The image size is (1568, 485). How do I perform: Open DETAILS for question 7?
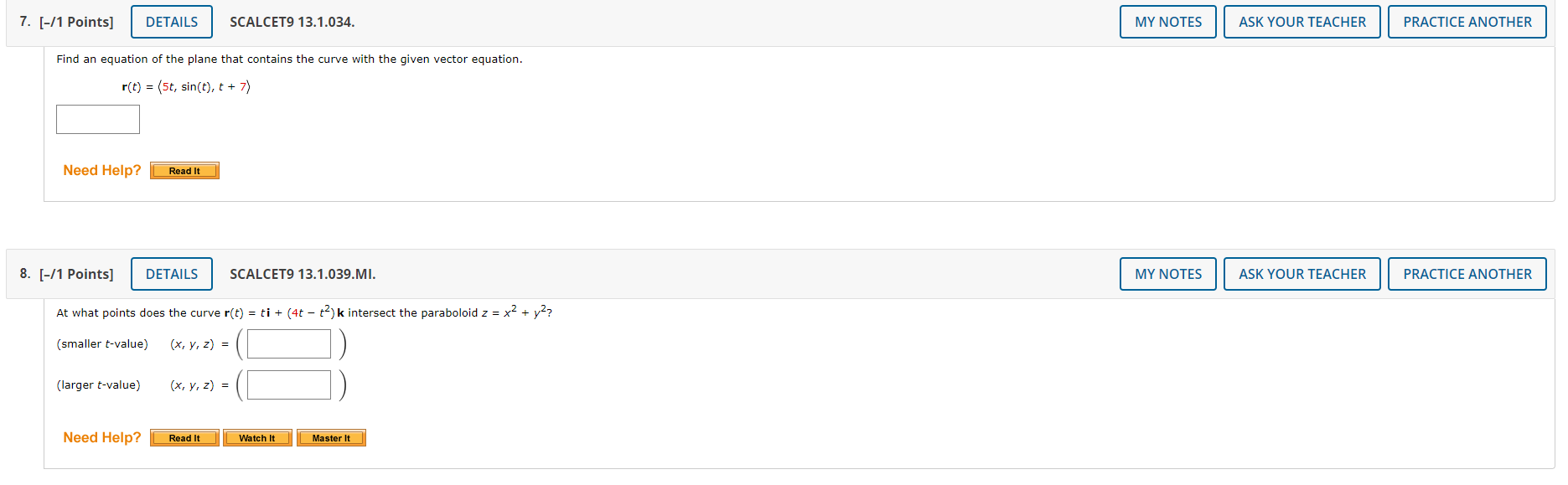171,22
